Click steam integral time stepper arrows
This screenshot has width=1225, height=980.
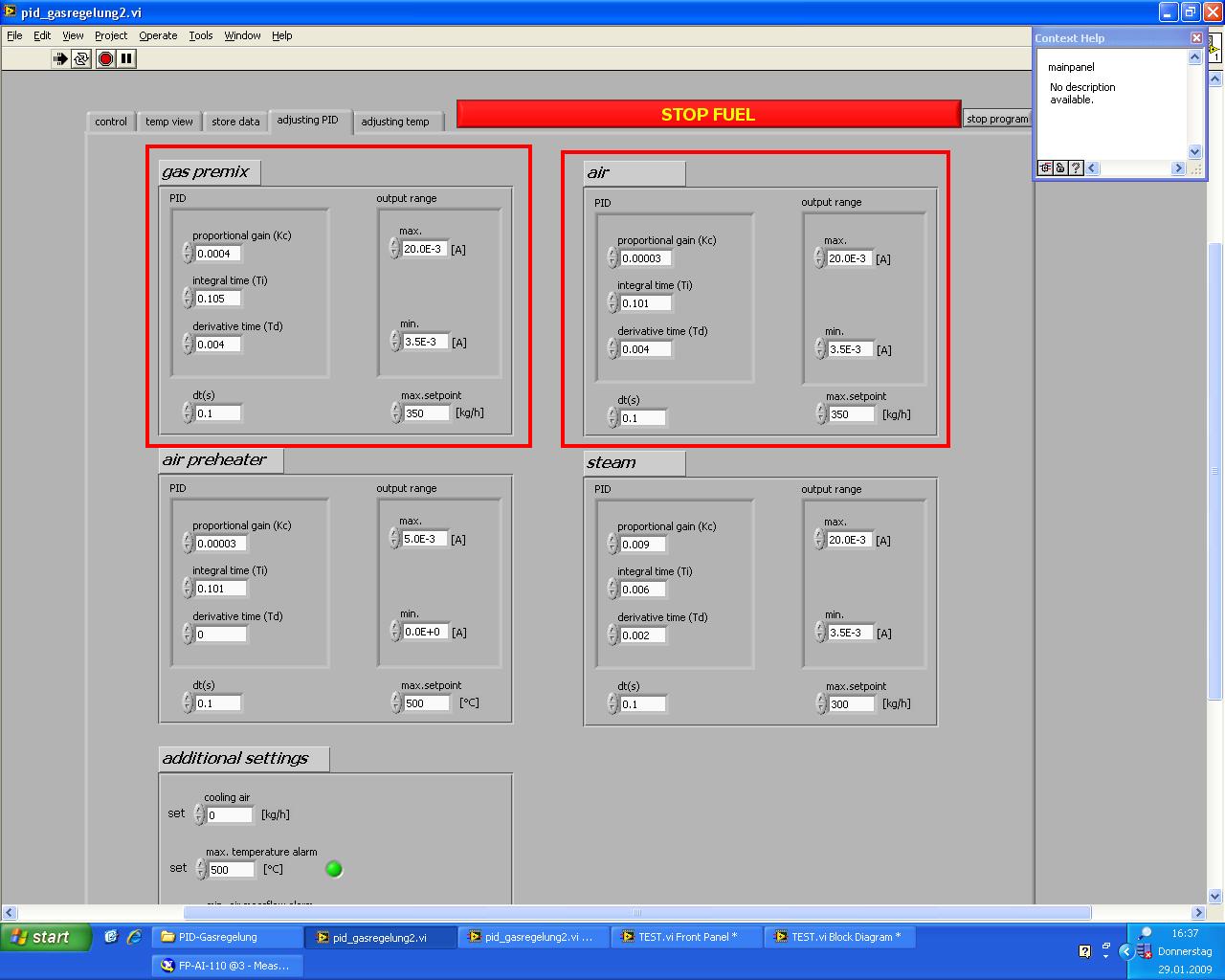pyautogui.click(x=612, y=589)
